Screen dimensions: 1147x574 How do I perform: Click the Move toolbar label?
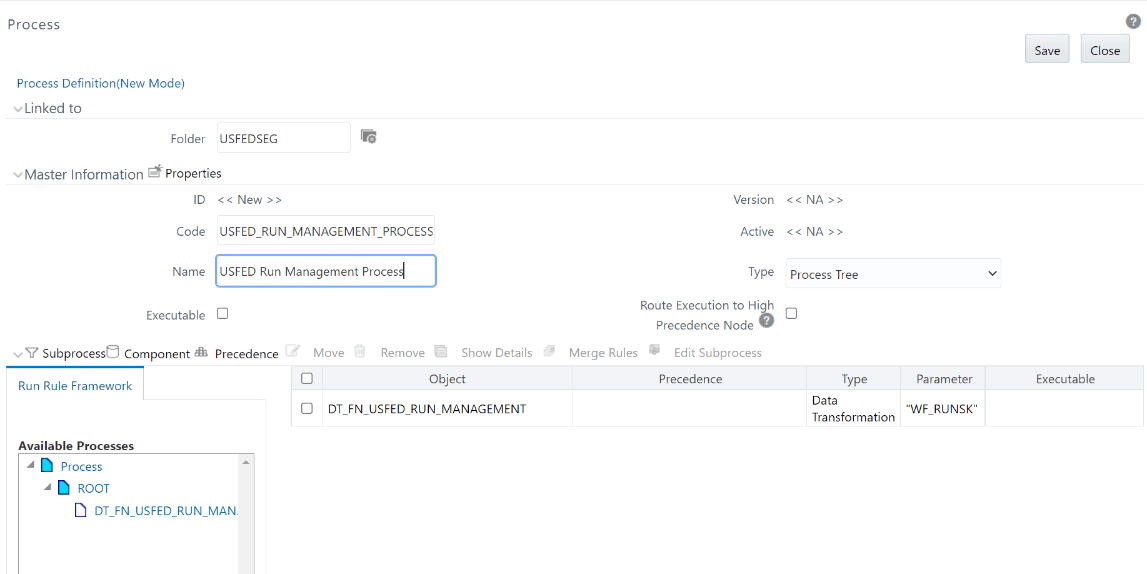coord(328,352)
